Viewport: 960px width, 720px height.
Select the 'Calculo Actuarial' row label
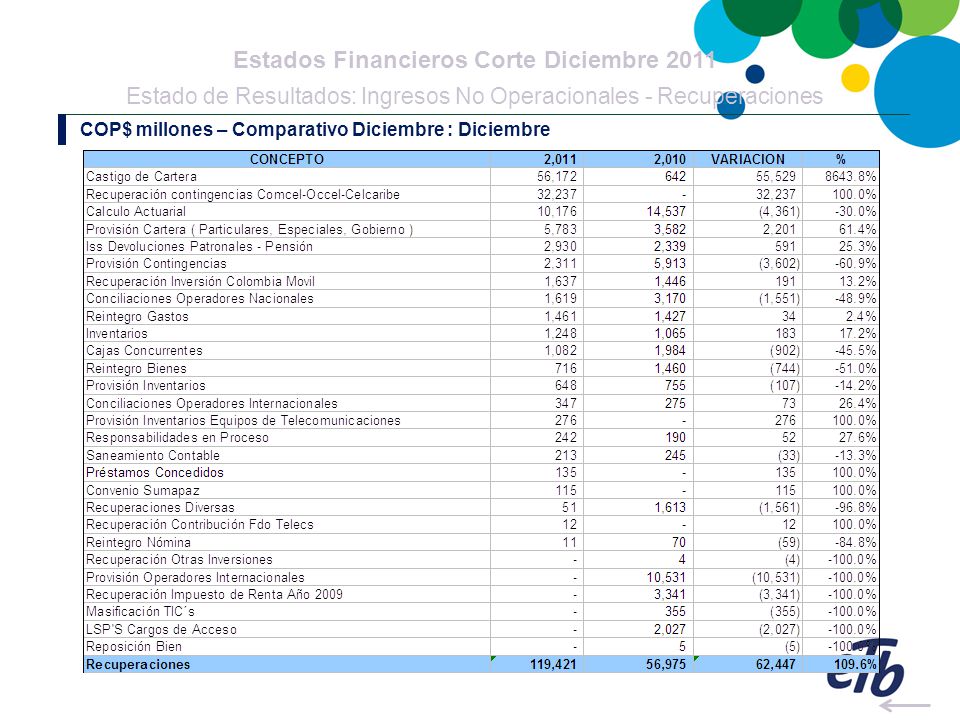(x=135, y=212)
